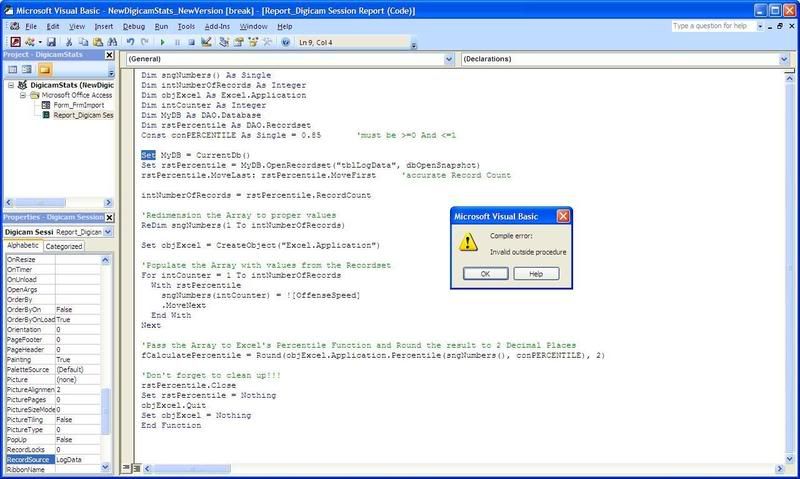Click the Reset stop icon
800x479 pixels.
(x=191, y=42)
